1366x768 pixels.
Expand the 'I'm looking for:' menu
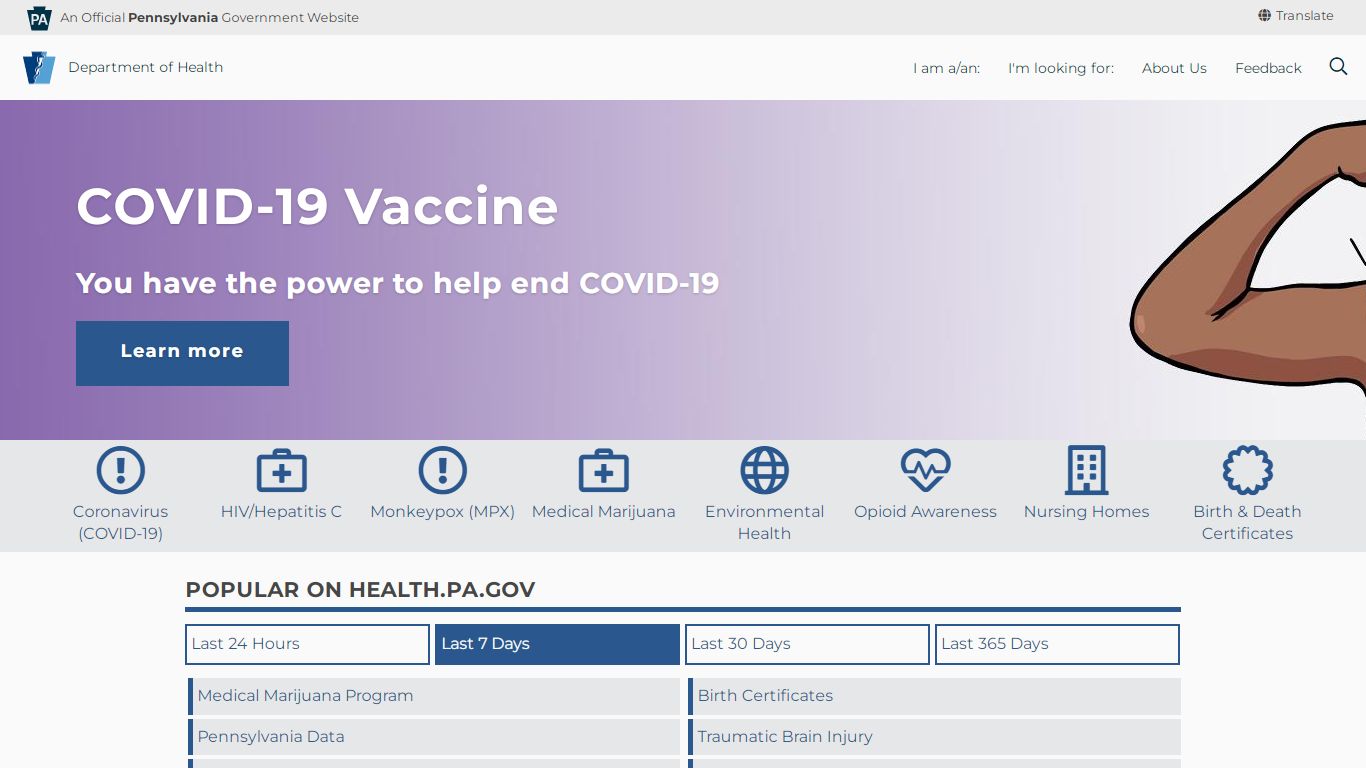[1061, 68]
